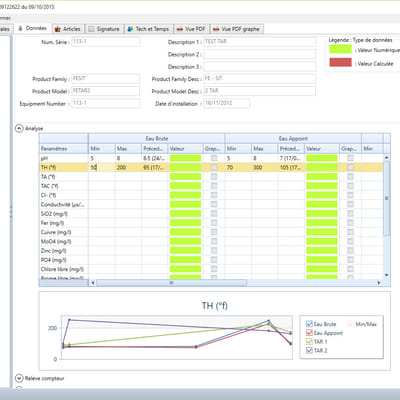Collapse the Analyse section
The width and height of the screenshot is (400, 400).
[x=19, y=128]
